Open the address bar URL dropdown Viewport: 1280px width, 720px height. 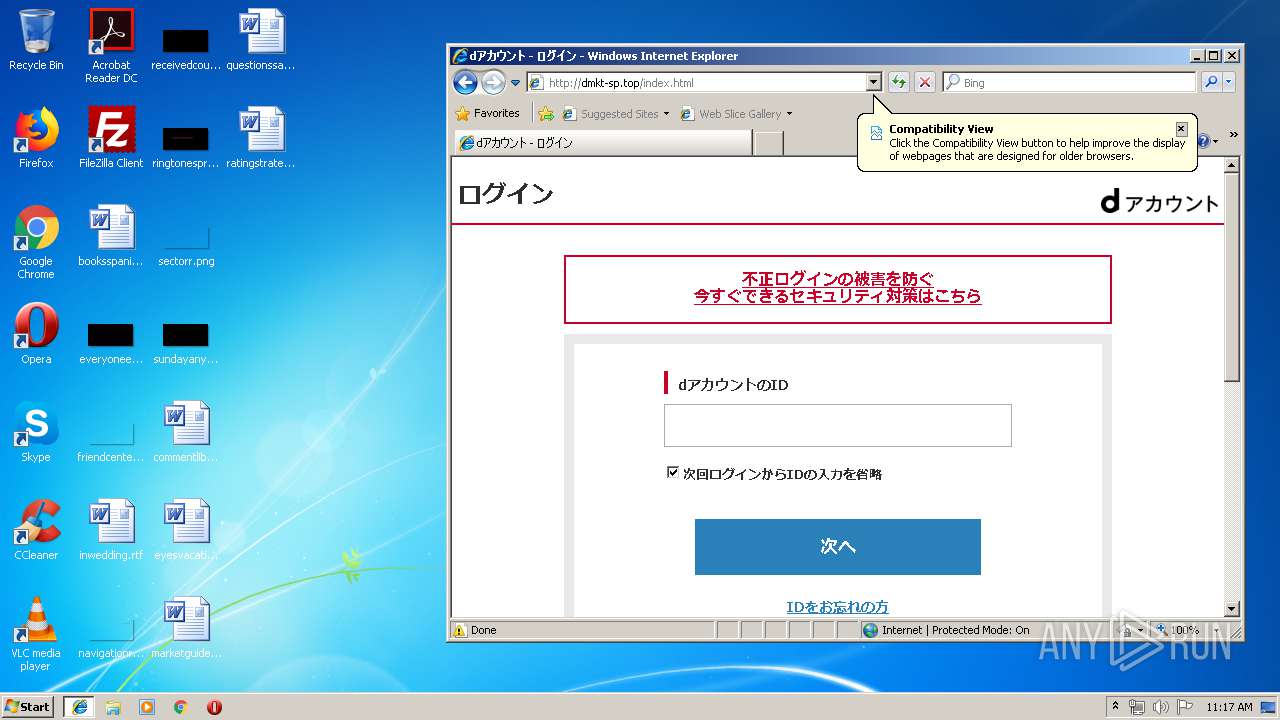[873, 82]
